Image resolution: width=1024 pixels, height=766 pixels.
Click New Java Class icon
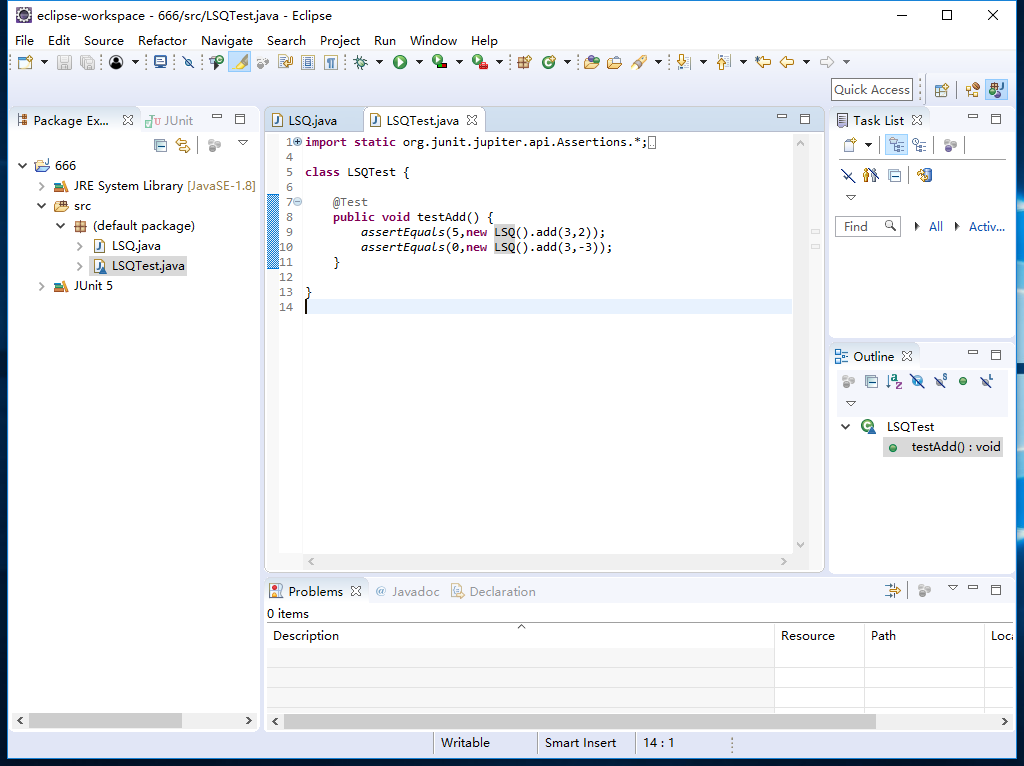[x=549, y=62]
